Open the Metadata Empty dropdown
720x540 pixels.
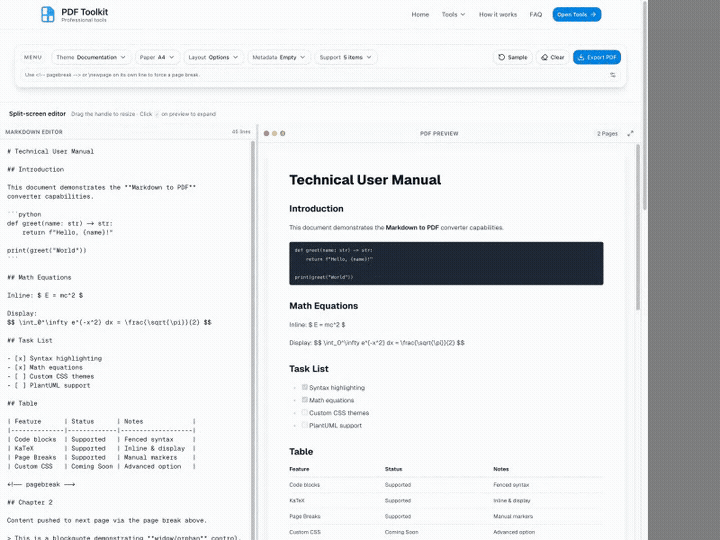[279, 57]
